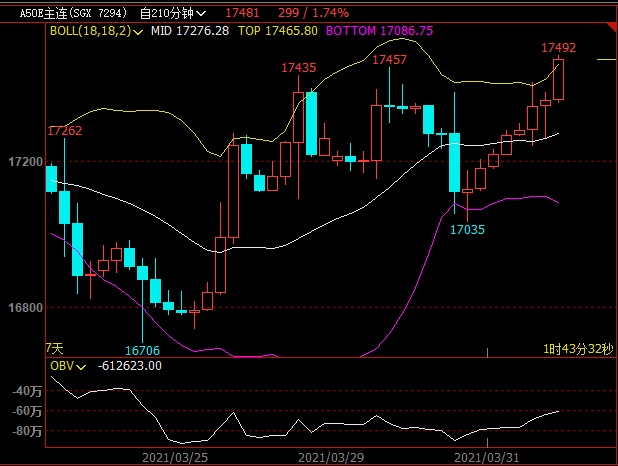Viewport: 618px width, 466px height.
Task: Click the date label 2021/03/25
Action: click(175, 458)
